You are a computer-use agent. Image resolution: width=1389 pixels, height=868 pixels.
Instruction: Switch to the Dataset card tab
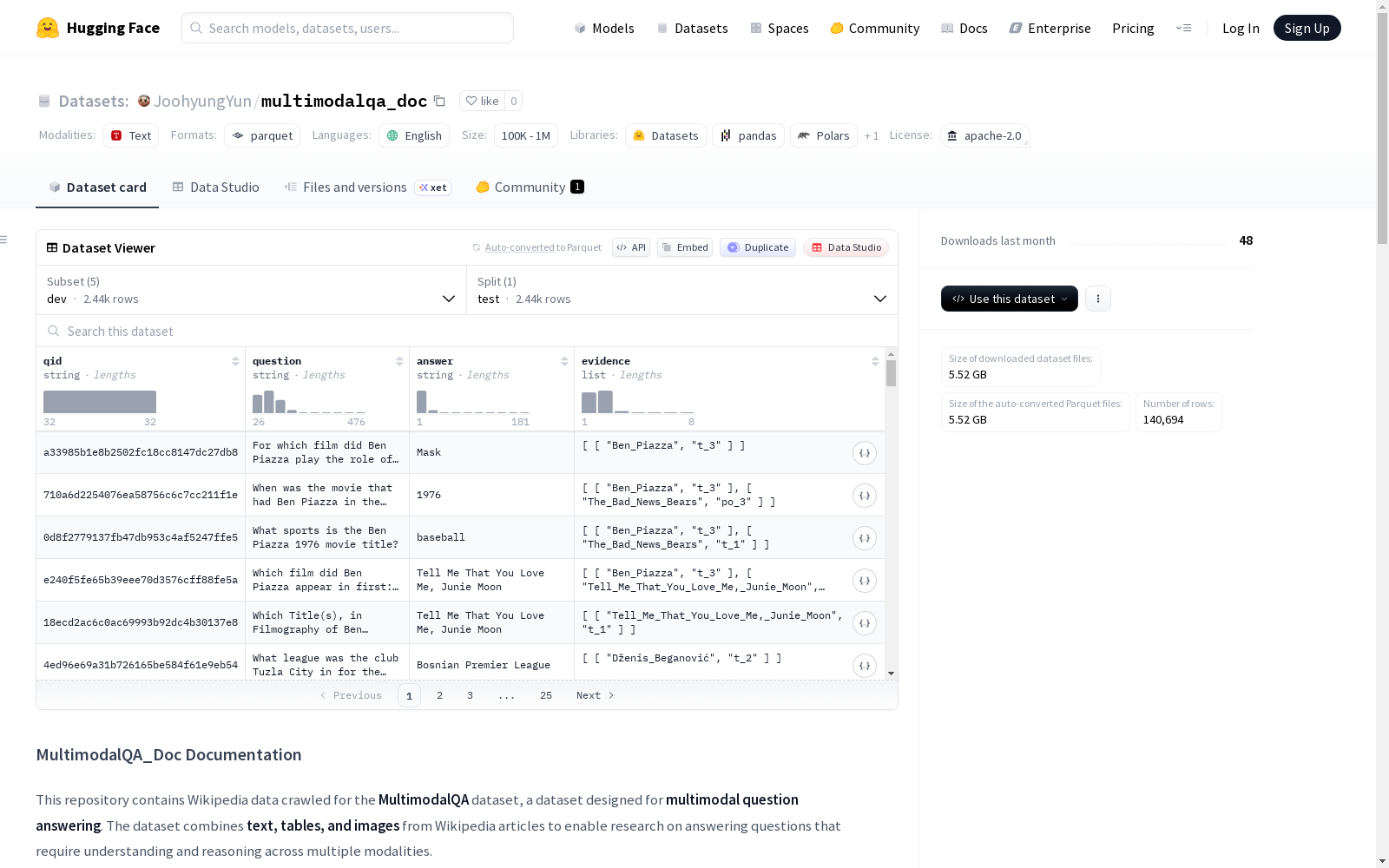tap(97, 187)
